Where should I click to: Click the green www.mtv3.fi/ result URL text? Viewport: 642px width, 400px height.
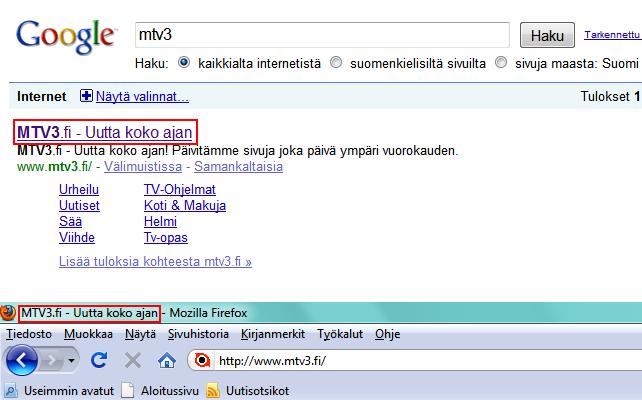pyautogui.click(x=54, y=167)
